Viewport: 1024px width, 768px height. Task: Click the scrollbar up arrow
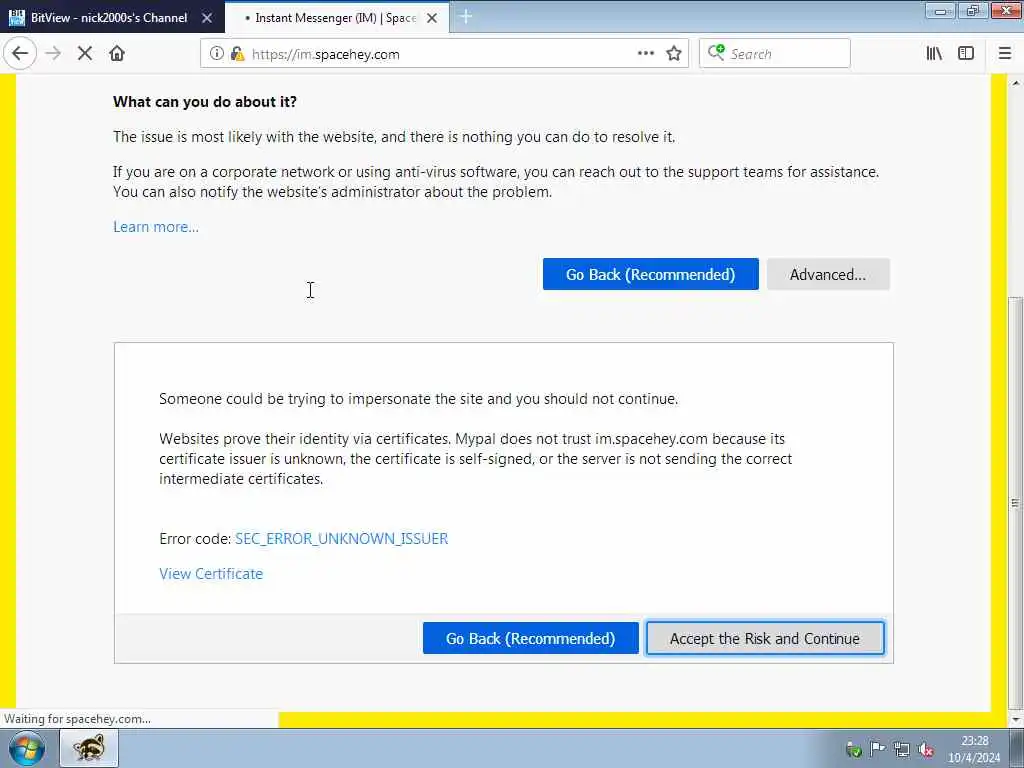pyautogui.click(x=1016, y=83)
